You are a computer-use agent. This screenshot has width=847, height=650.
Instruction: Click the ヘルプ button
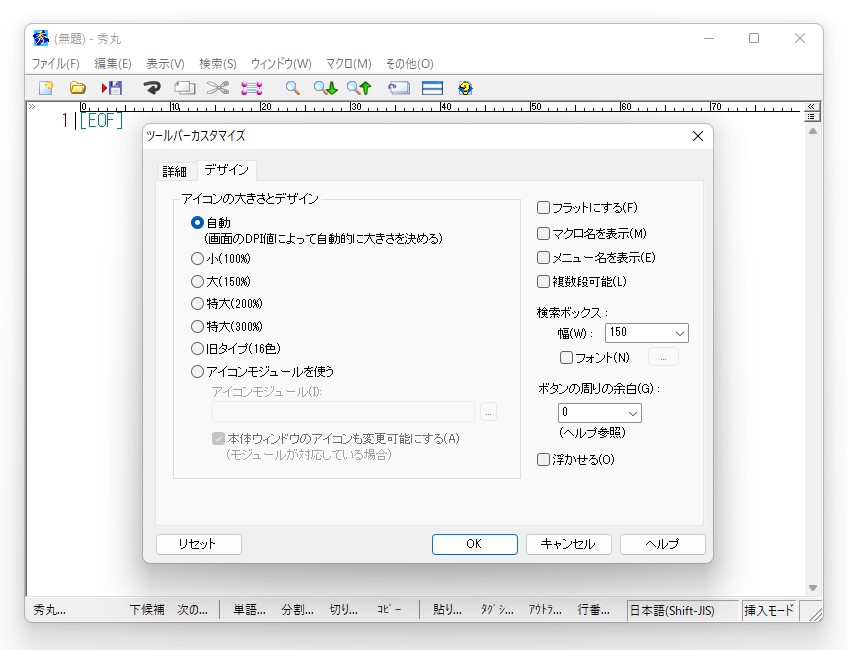tap(663, 544)
